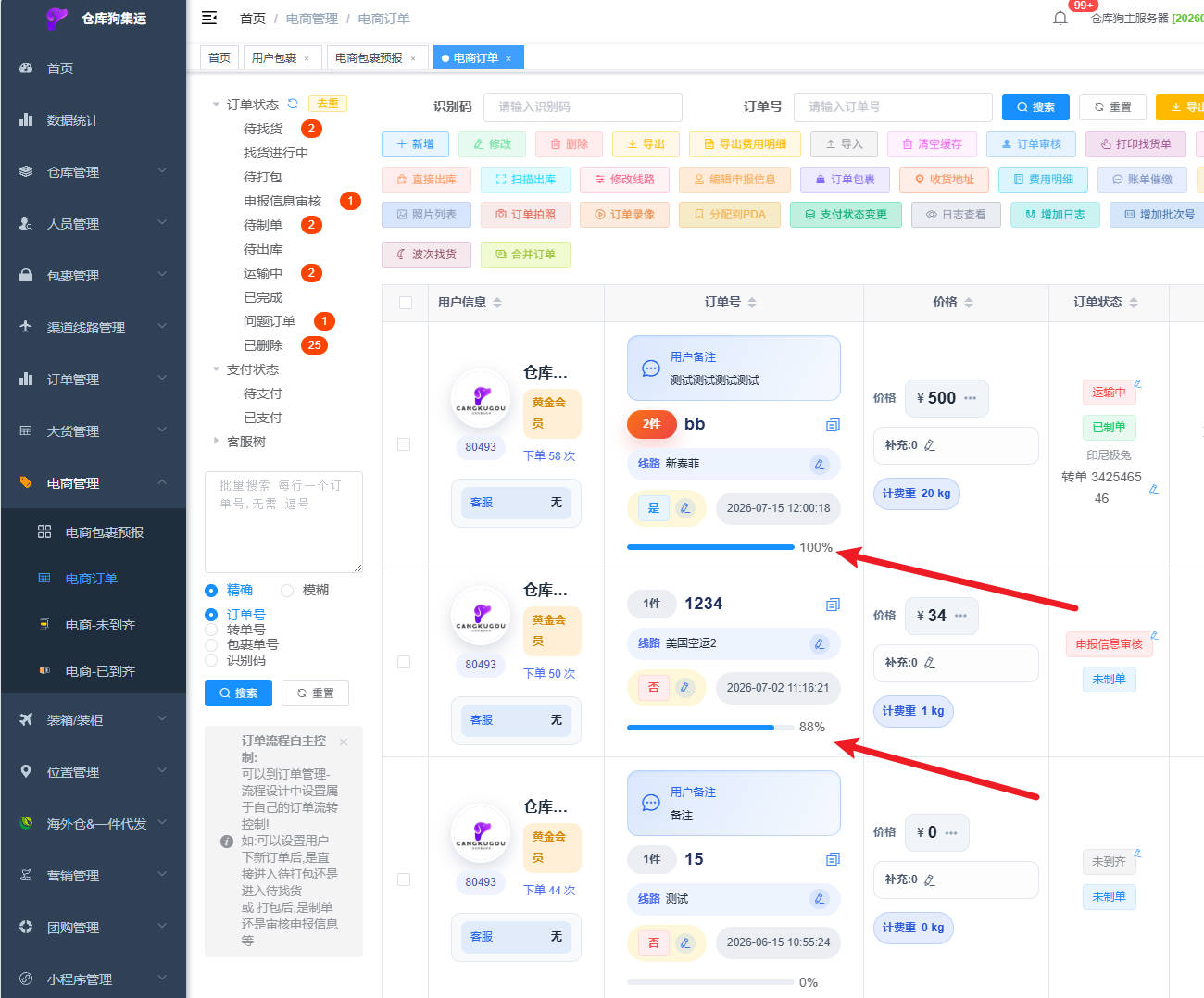Expand 订单管理 sidebar menu
The height and width of the screenshot is (998, 1204).
pyautogui.click(x=93, y=380)
